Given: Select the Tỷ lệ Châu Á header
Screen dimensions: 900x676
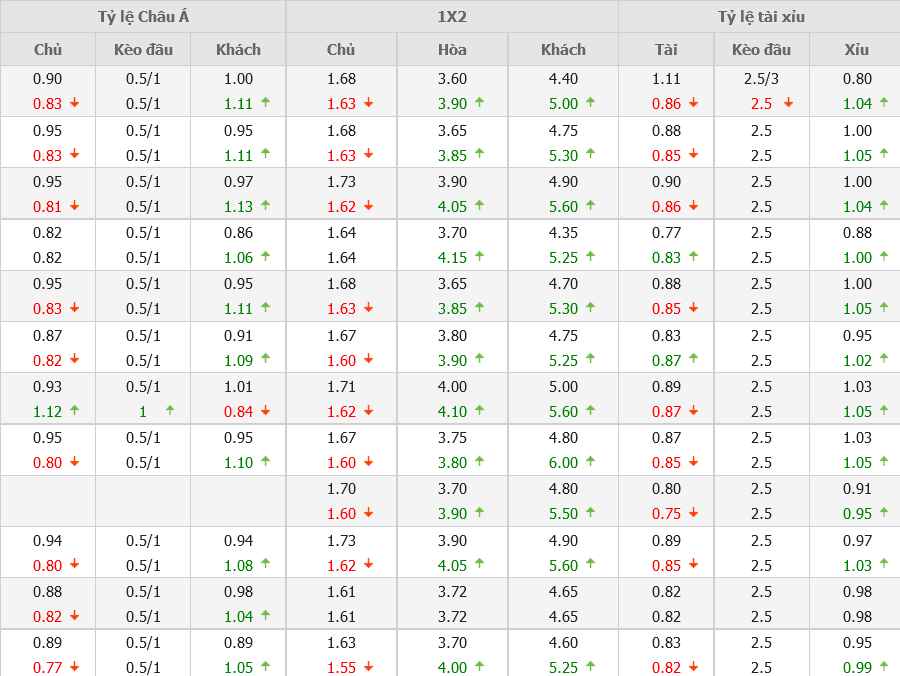Looking at the screenshot, I should click(x=143, y=17).
